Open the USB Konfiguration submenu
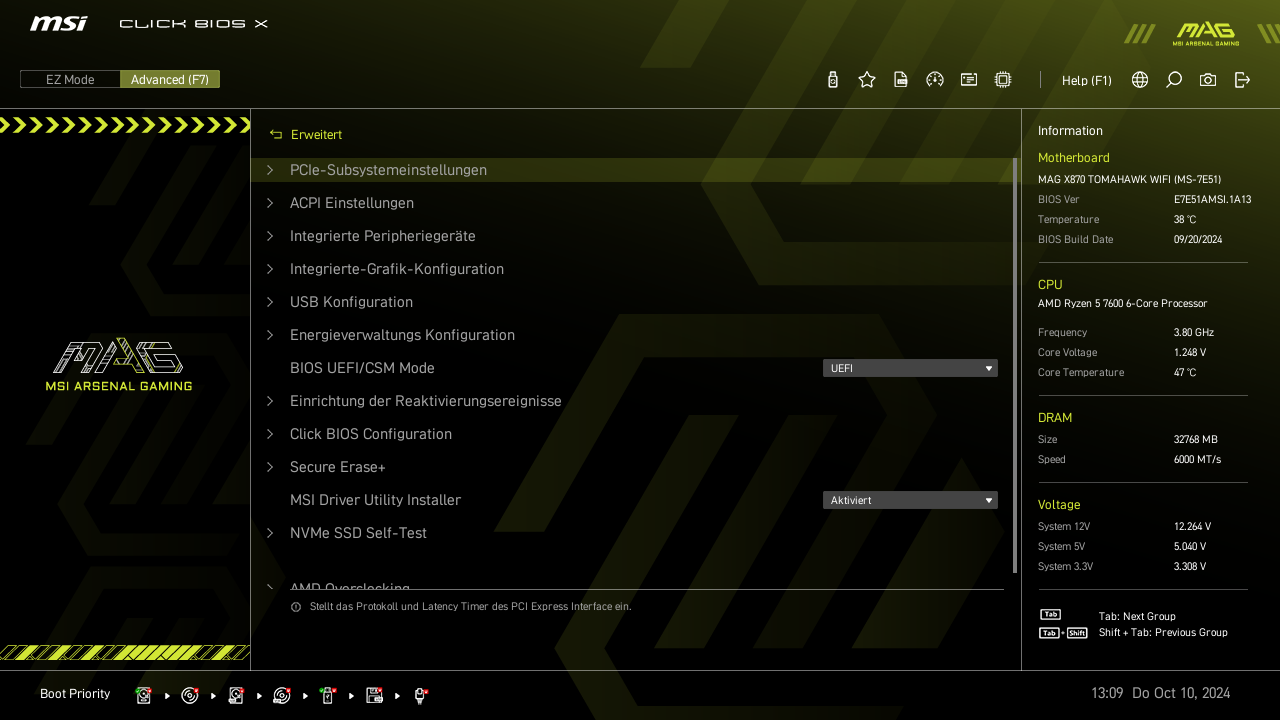The height and width of the screenshot is (720, 1280). [x=351, y=302]
